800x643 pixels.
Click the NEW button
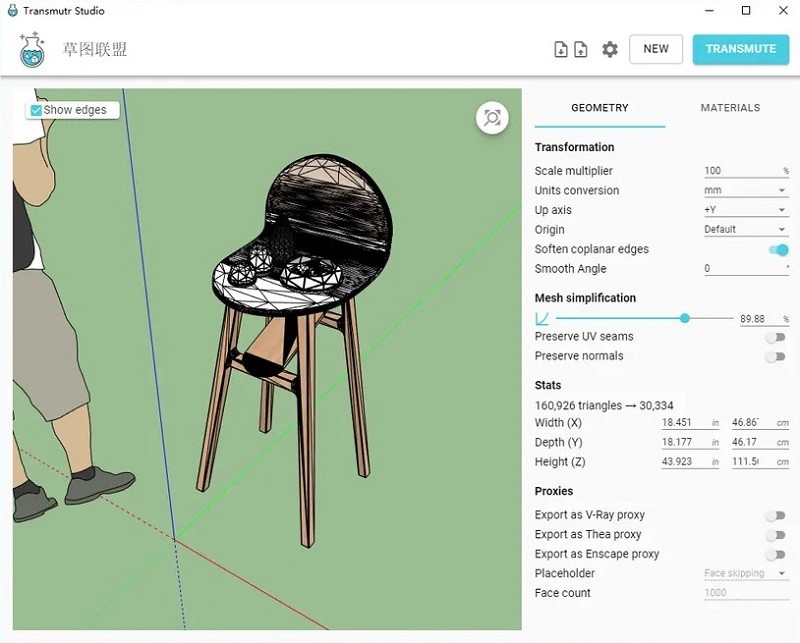click(656, 48)
